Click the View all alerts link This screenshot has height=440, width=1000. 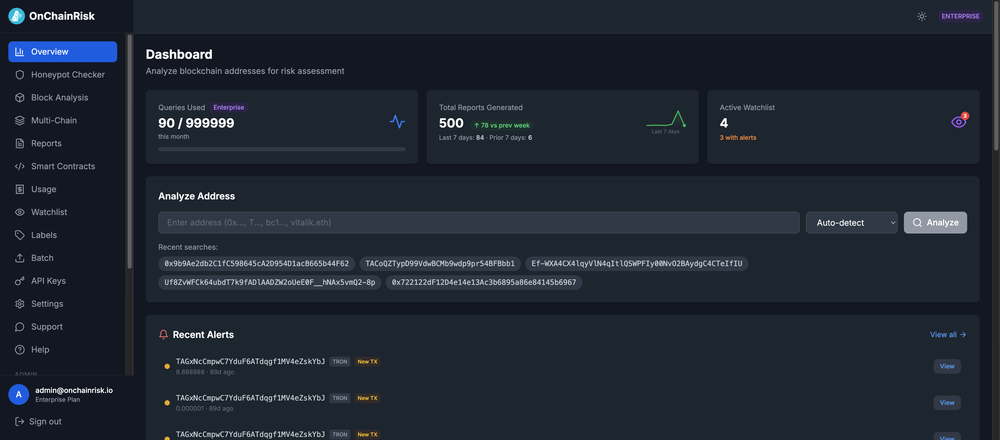(x=948, y=334)
